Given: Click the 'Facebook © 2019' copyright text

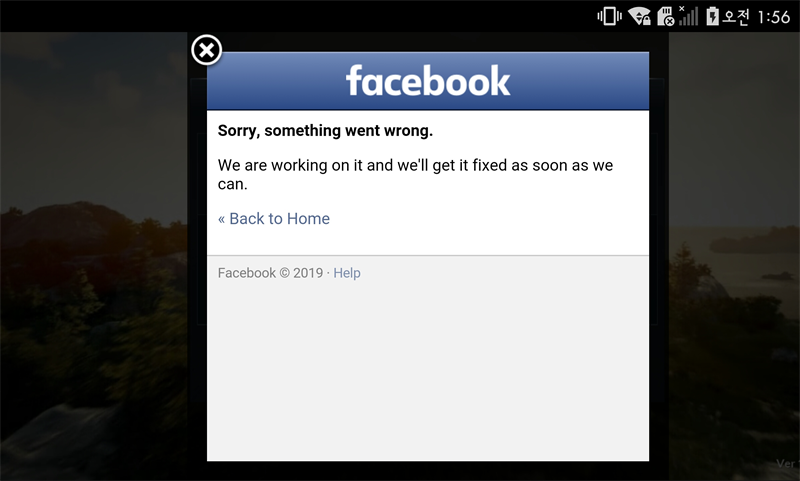Looking at the screenshot, I should click(270, 273).
